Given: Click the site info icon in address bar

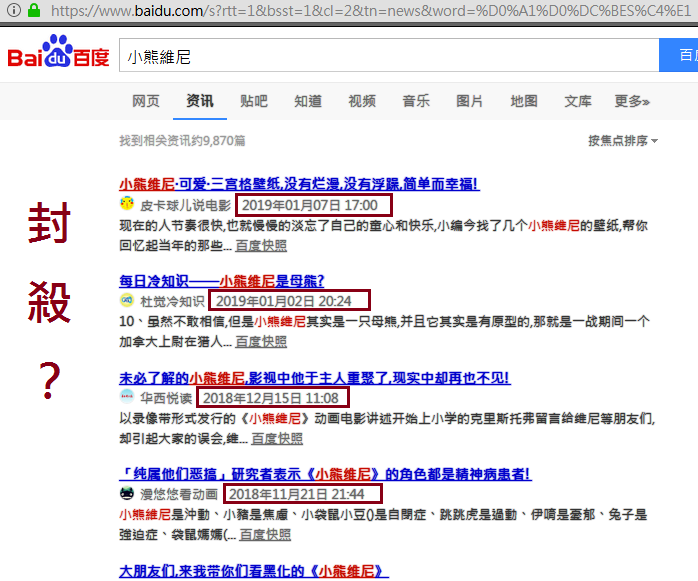Looking at the screenshot, I should pyautogui.click(x=14, y=10).
